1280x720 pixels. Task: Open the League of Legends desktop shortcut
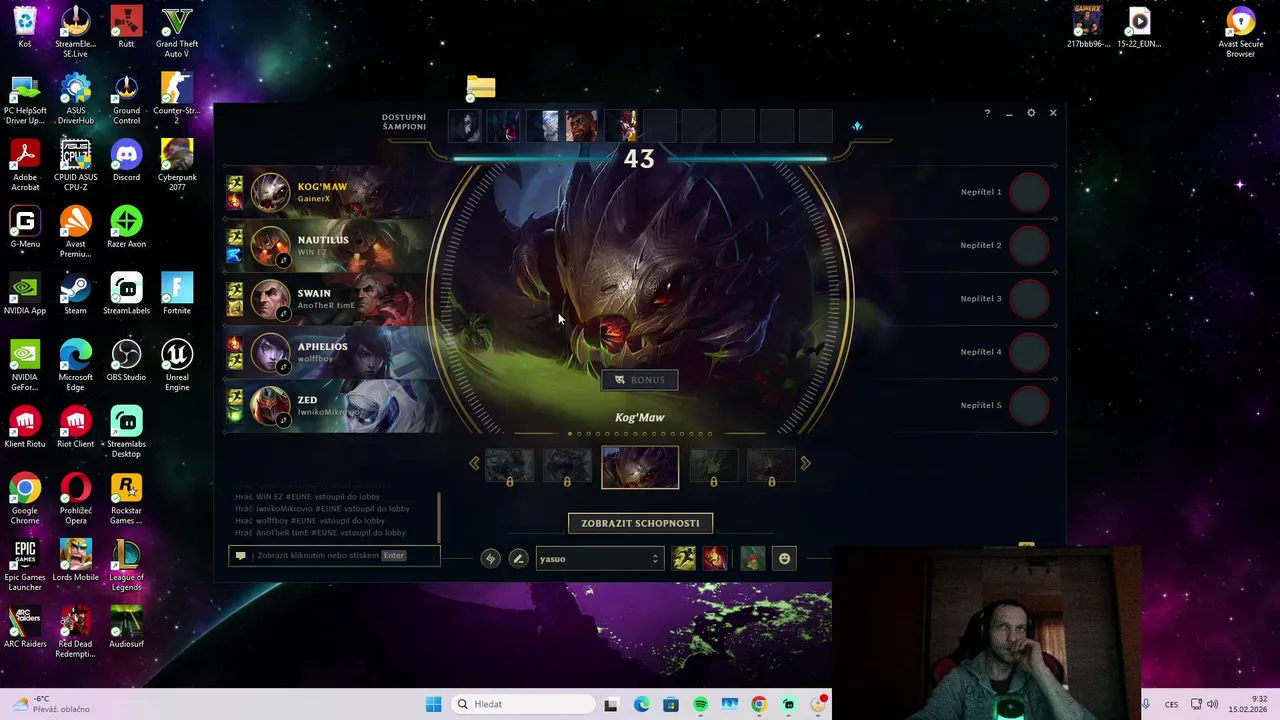coord(126,566)
